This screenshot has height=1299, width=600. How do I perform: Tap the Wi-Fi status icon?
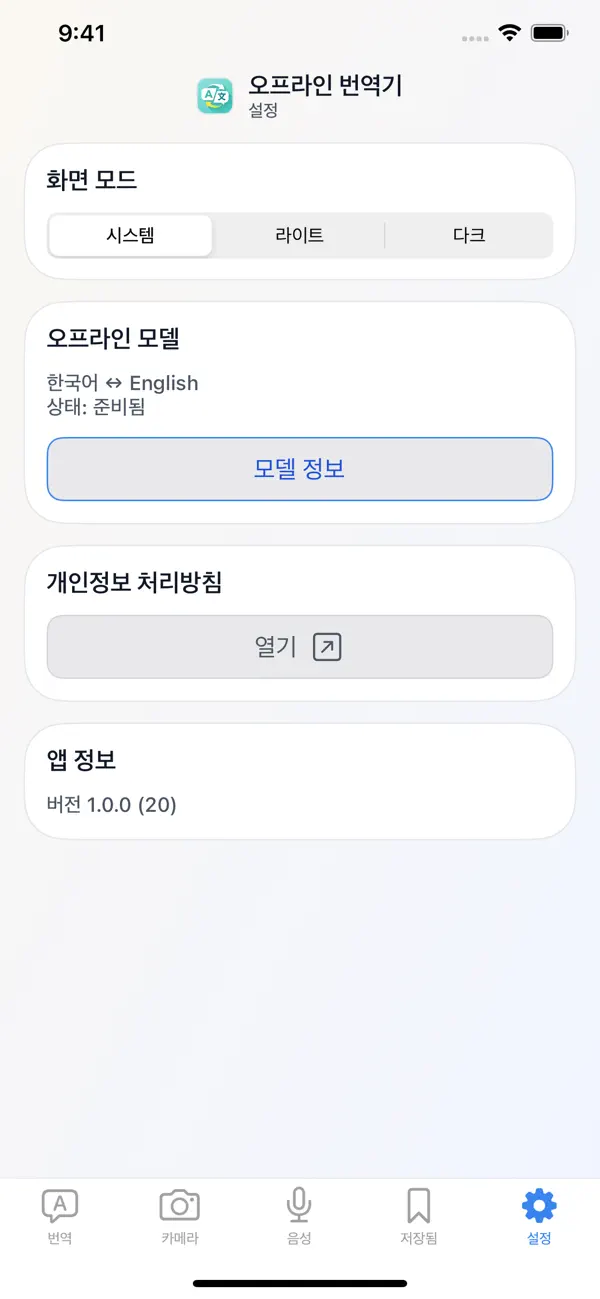(509, 31)
